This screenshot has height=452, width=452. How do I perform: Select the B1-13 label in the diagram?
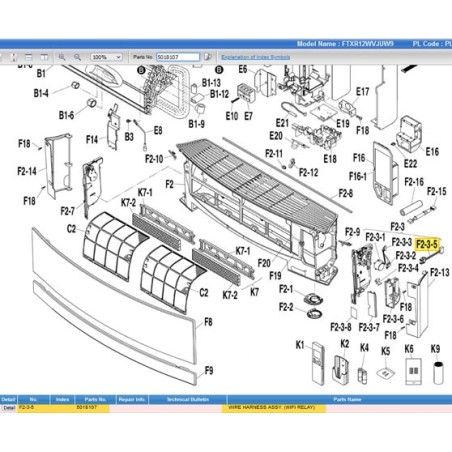(x=211, y=83)
